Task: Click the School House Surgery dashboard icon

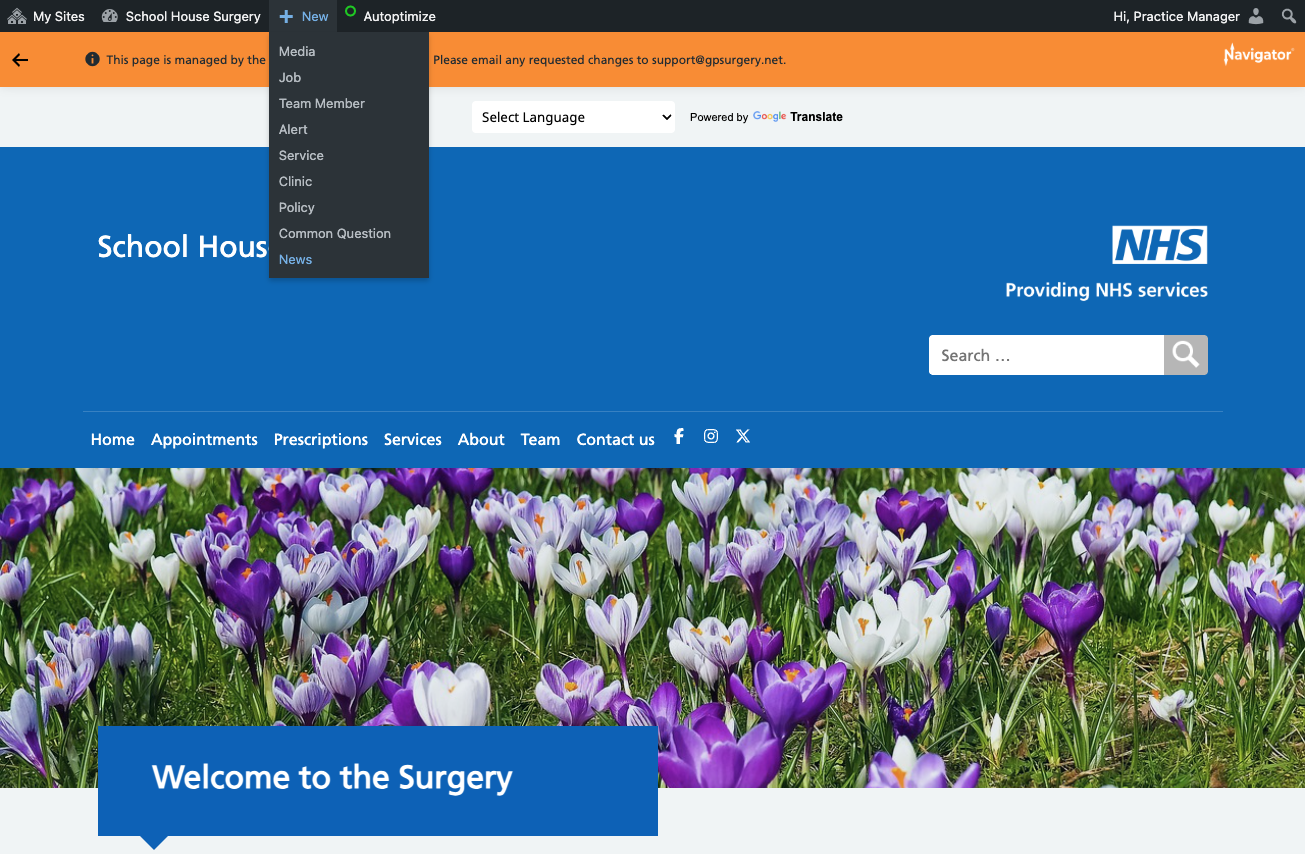Action: point(109,16)
